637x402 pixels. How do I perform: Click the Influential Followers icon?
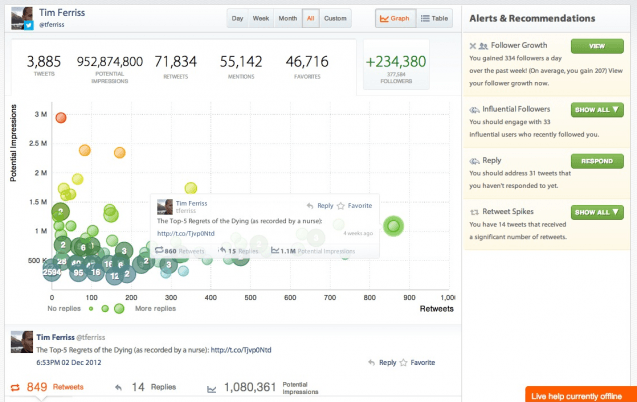(474, 110)
